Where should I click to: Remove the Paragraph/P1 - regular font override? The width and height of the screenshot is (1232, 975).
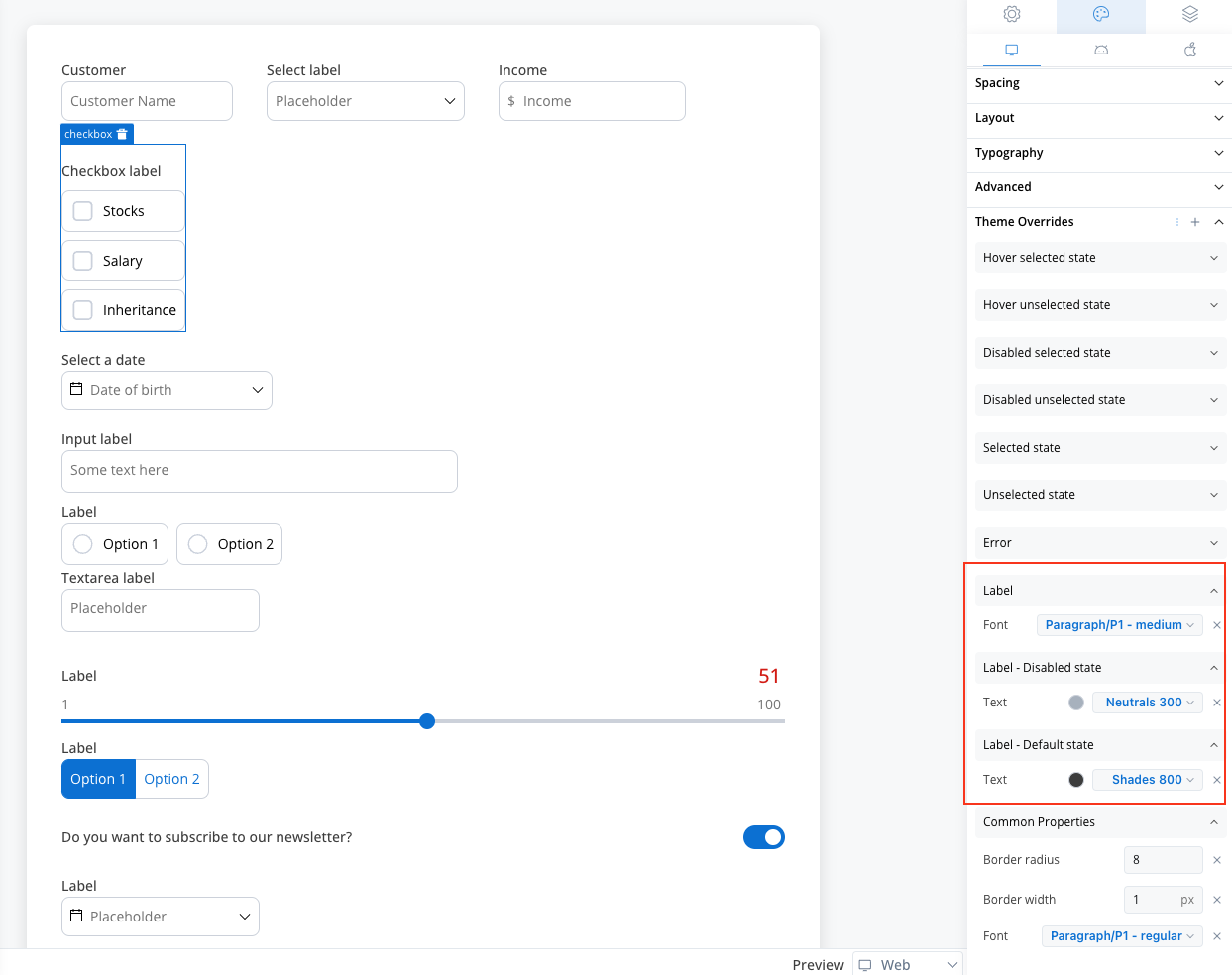click(x=1217, y=936)
